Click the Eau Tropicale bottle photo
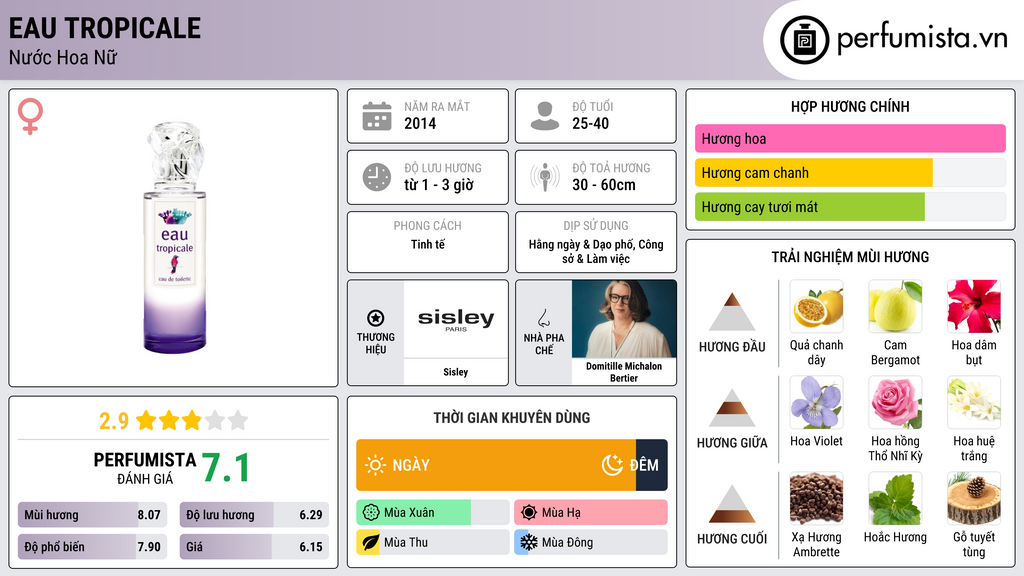This screenshot has height=576, width=1024. point(174,238)
